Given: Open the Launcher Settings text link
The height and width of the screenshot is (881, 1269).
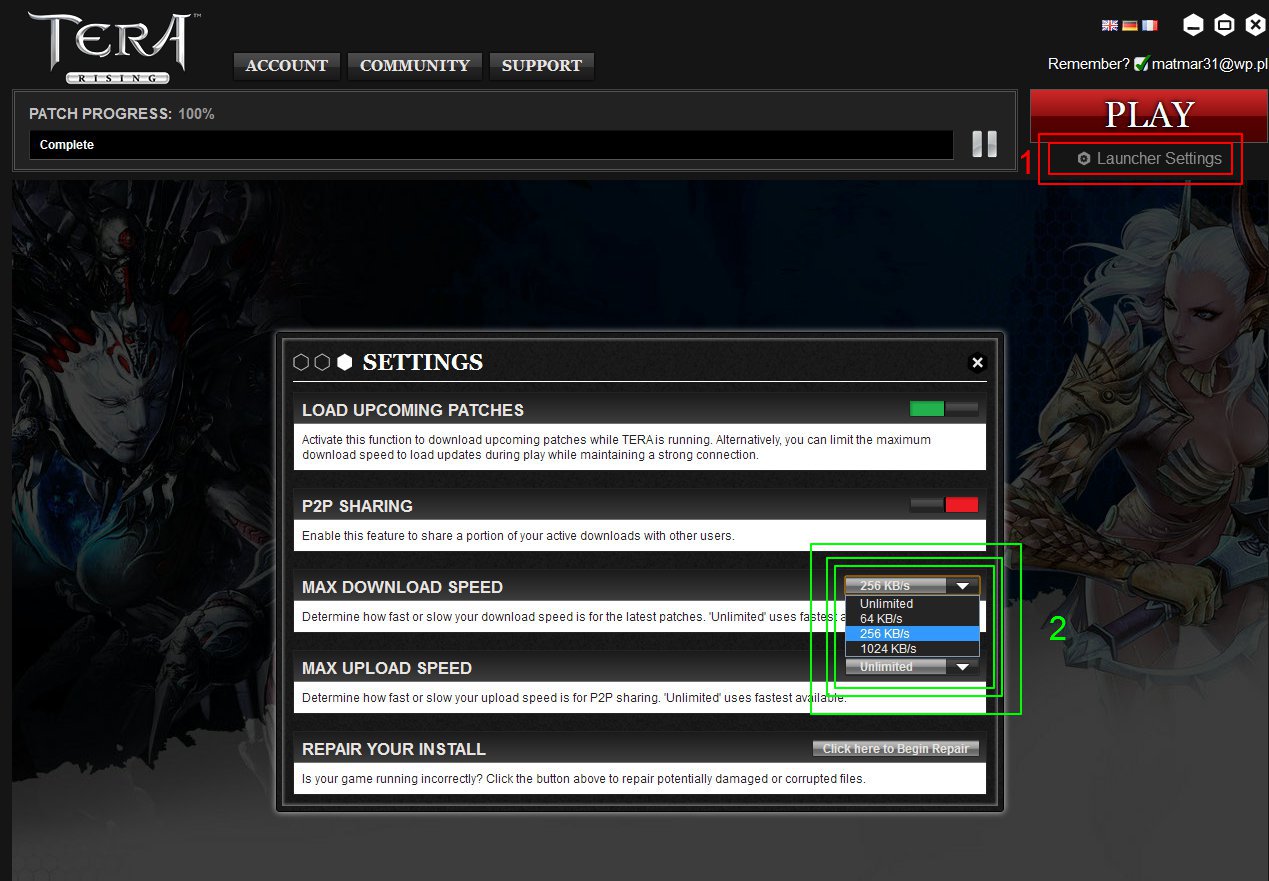Looking at the screenshot, I should point(1159,158).
